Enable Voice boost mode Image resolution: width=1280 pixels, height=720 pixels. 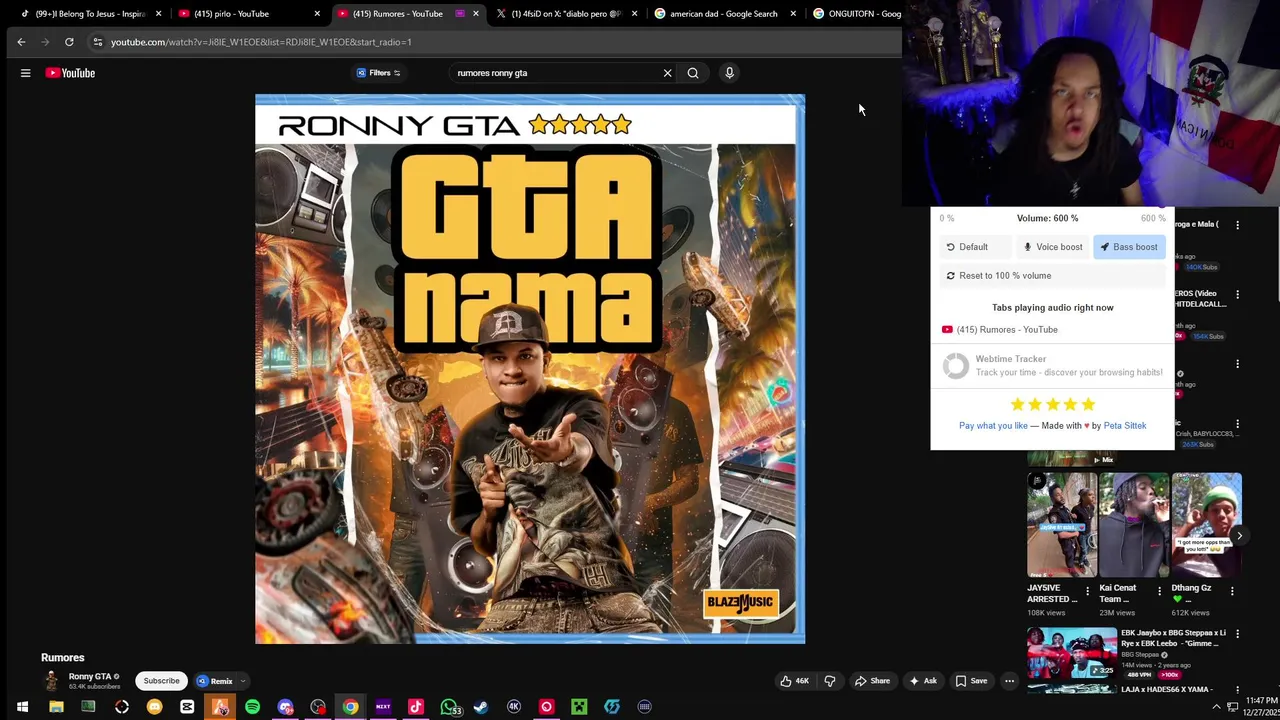click(1053, 247)
